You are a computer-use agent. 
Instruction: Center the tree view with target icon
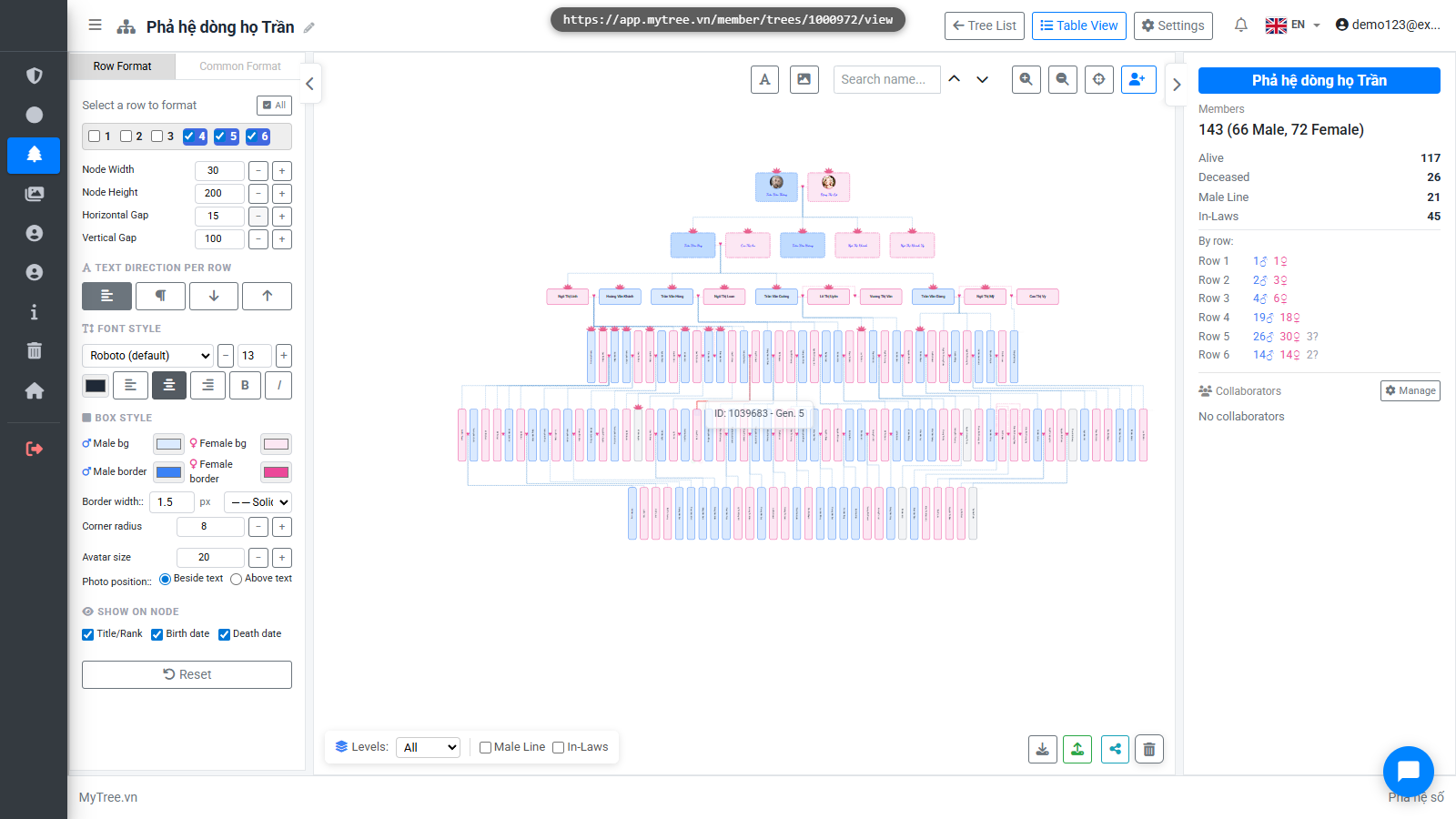1099,79
